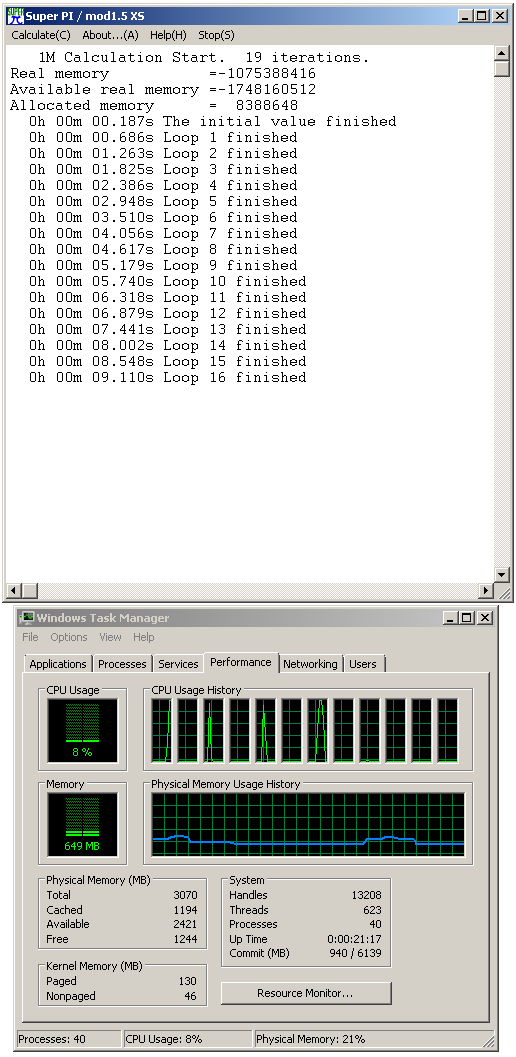Viewport: 516px width, 1057px height.
Task: Click the Handles value 13208
Action: [366, 895]
